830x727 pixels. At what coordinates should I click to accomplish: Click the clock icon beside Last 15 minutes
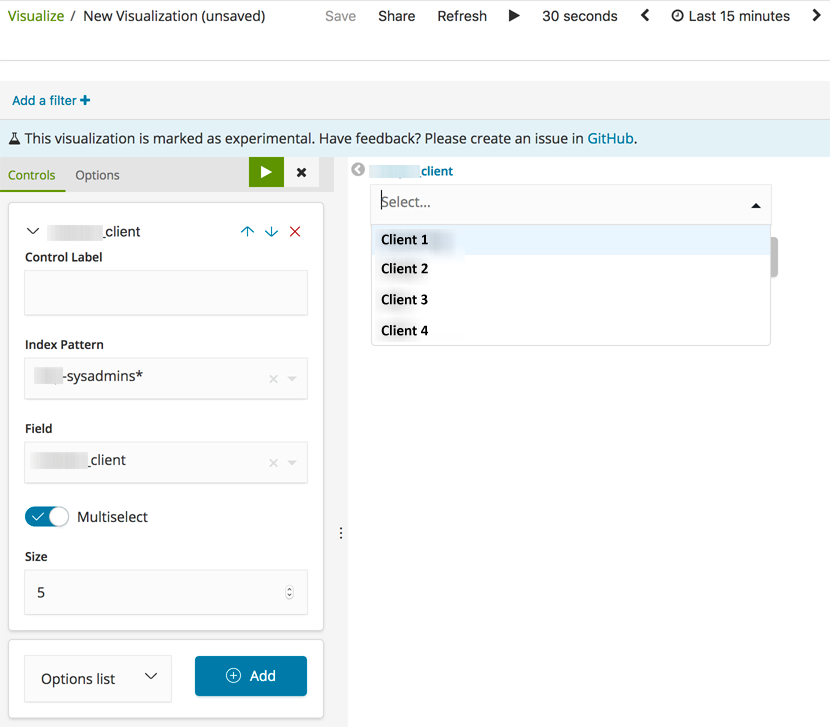(677, 16)
